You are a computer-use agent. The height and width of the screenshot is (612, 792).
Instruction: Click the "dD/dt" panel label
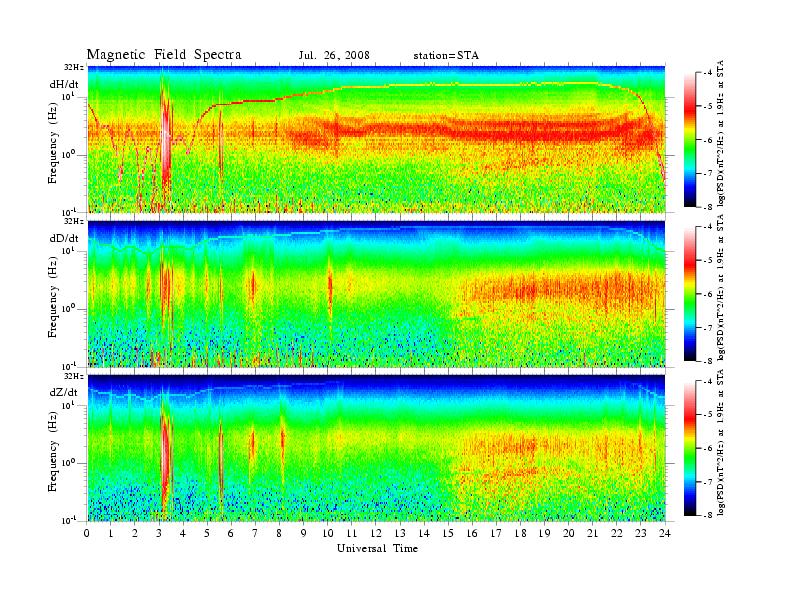64,238
